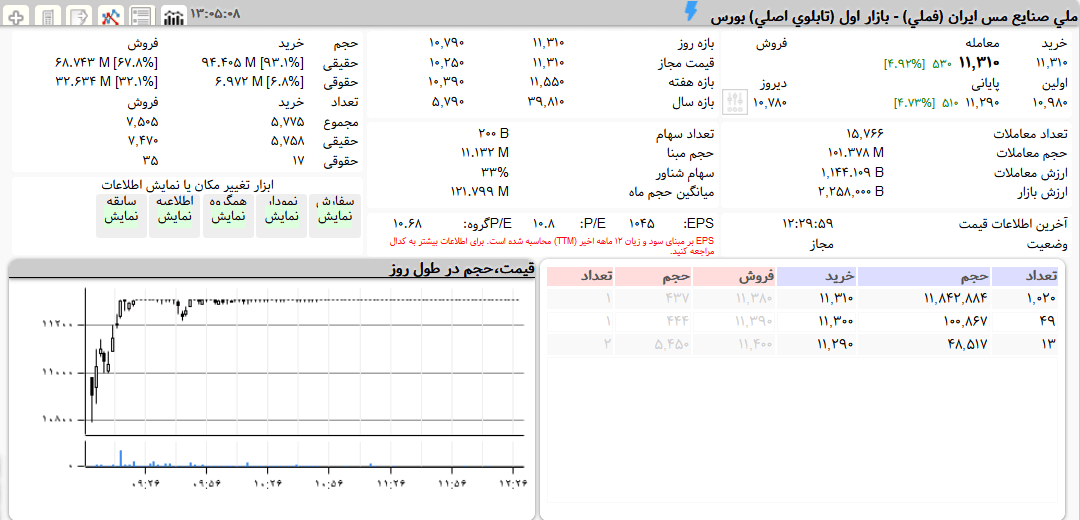Toggle the همگروه display button
This screenshot has width=1080, height=520.
[x=228, y=216]
